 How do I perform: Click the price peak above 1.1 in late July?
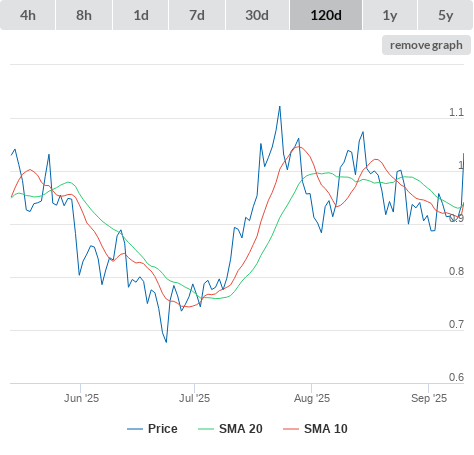click(x=280, y=107)
